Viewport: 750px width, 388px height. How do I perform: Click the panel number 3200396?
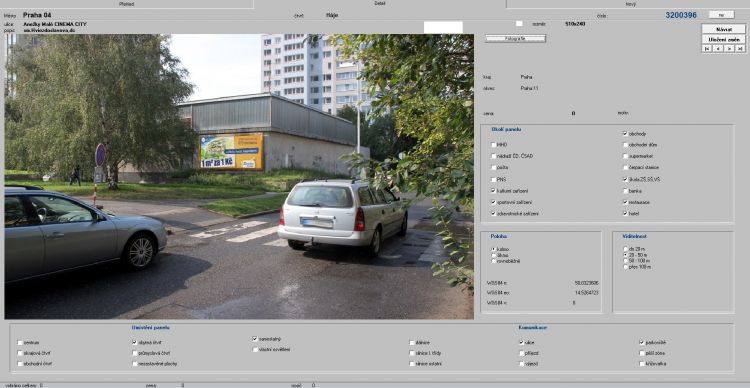[681, 15]
